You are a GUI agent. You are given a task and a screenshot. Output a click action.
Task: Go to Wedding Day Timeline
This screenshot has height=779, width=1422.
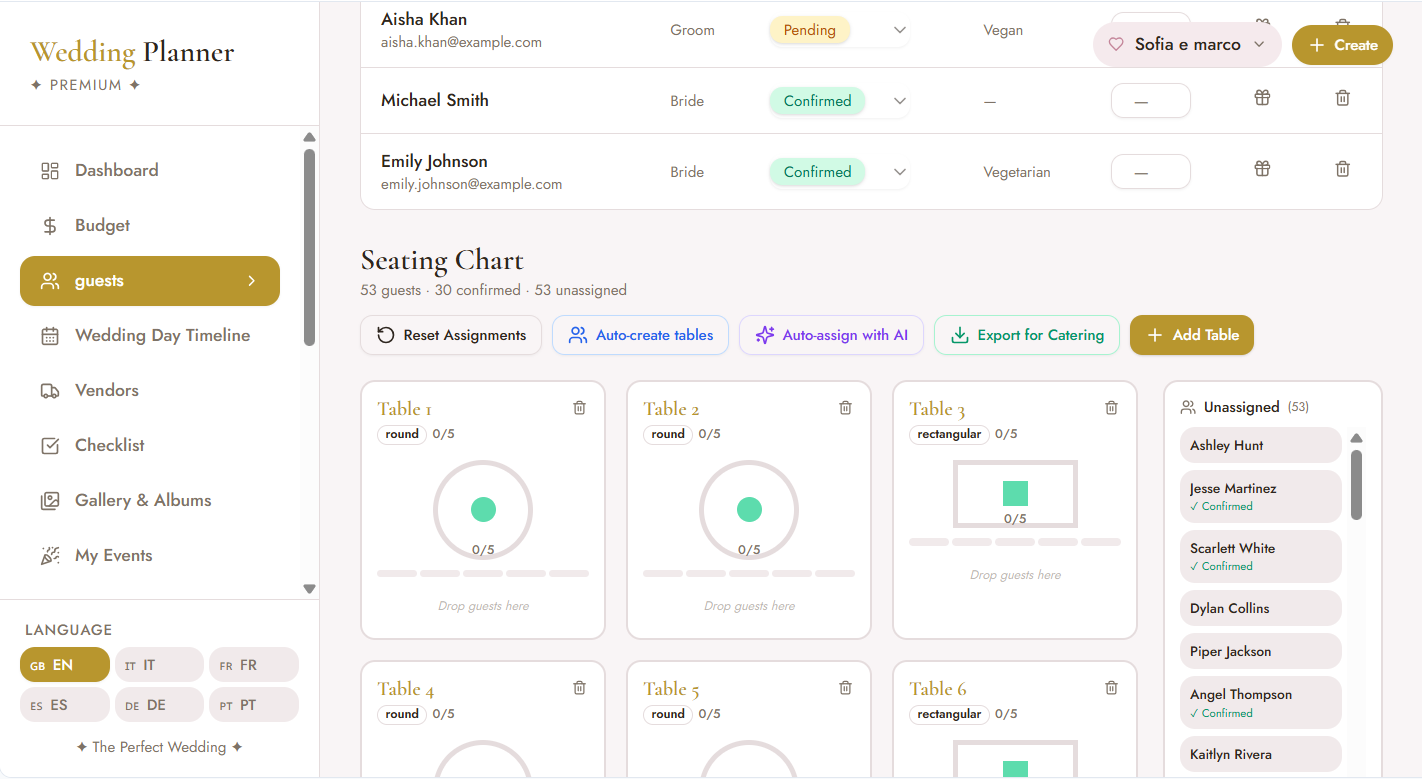click(150, 336)
